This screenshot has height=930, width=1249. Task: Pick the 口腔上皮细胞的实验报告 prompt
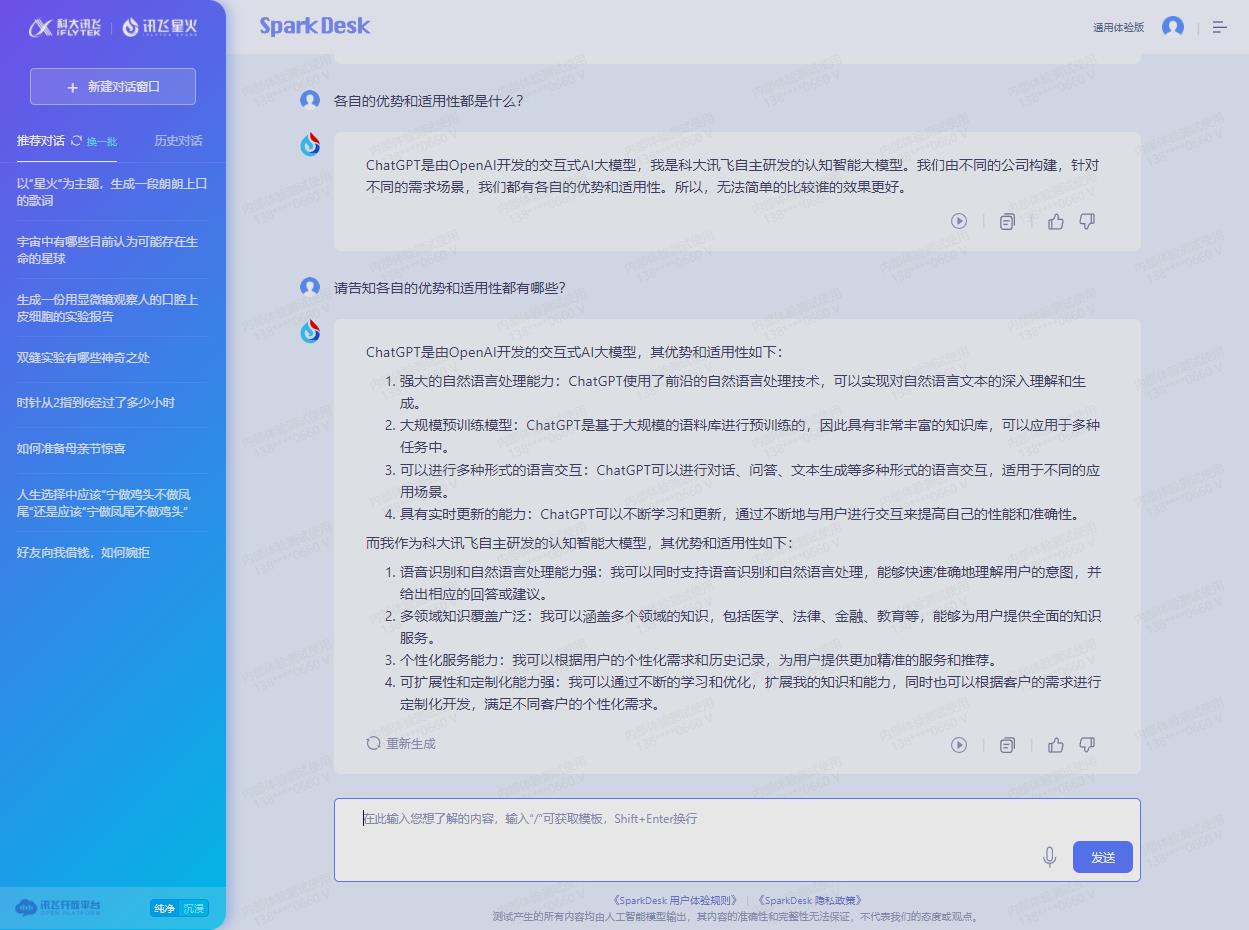(113, 308)
